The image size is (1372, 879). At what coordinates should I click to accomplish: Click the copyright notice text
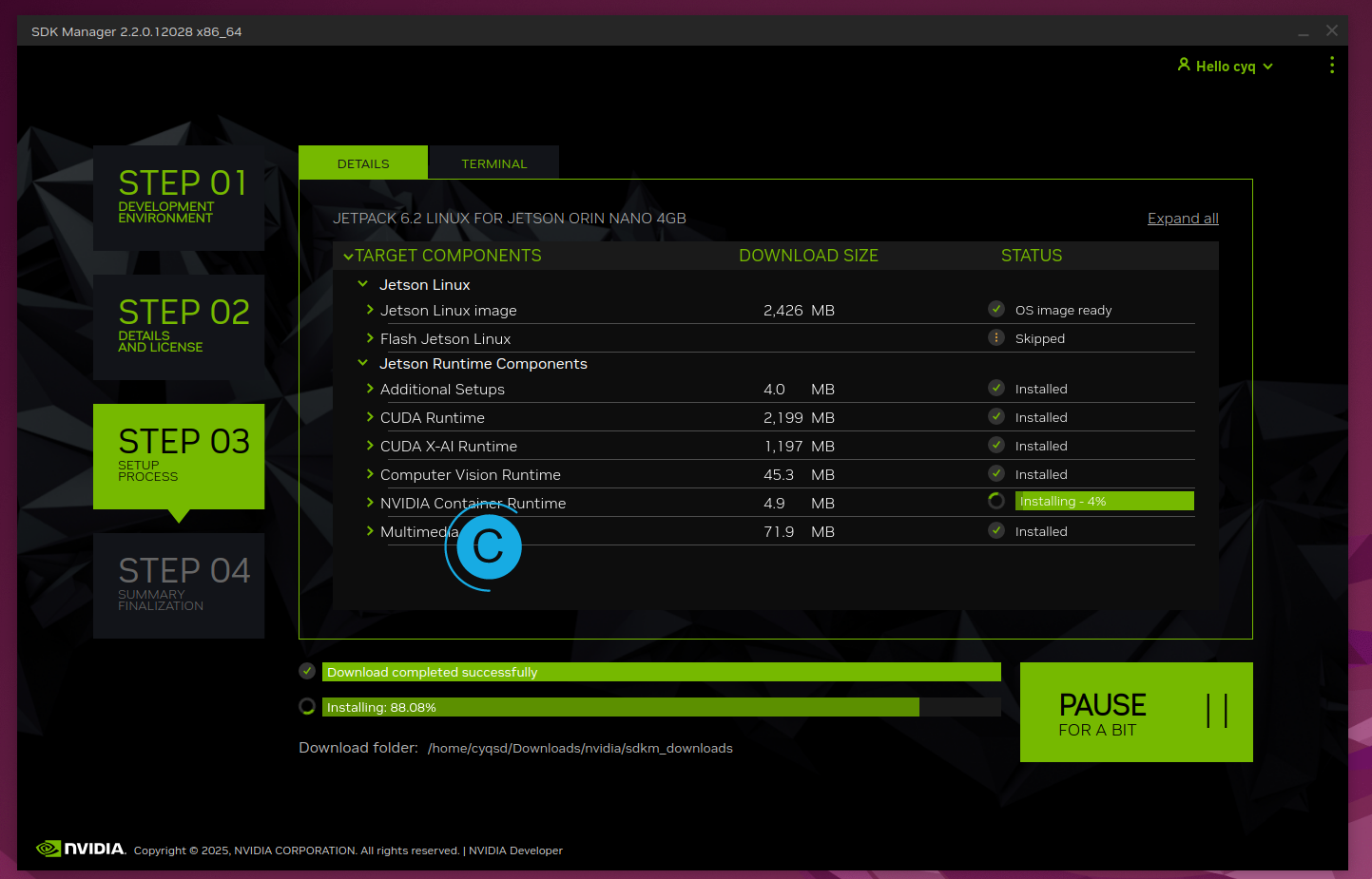[297, 850]
